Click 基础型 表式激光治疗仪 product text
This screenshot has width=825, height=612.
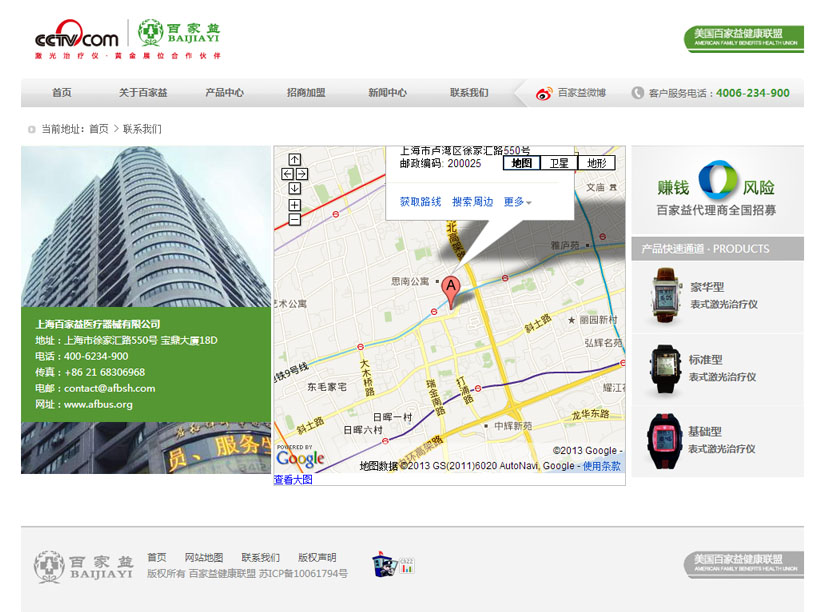tap(721, 440)
